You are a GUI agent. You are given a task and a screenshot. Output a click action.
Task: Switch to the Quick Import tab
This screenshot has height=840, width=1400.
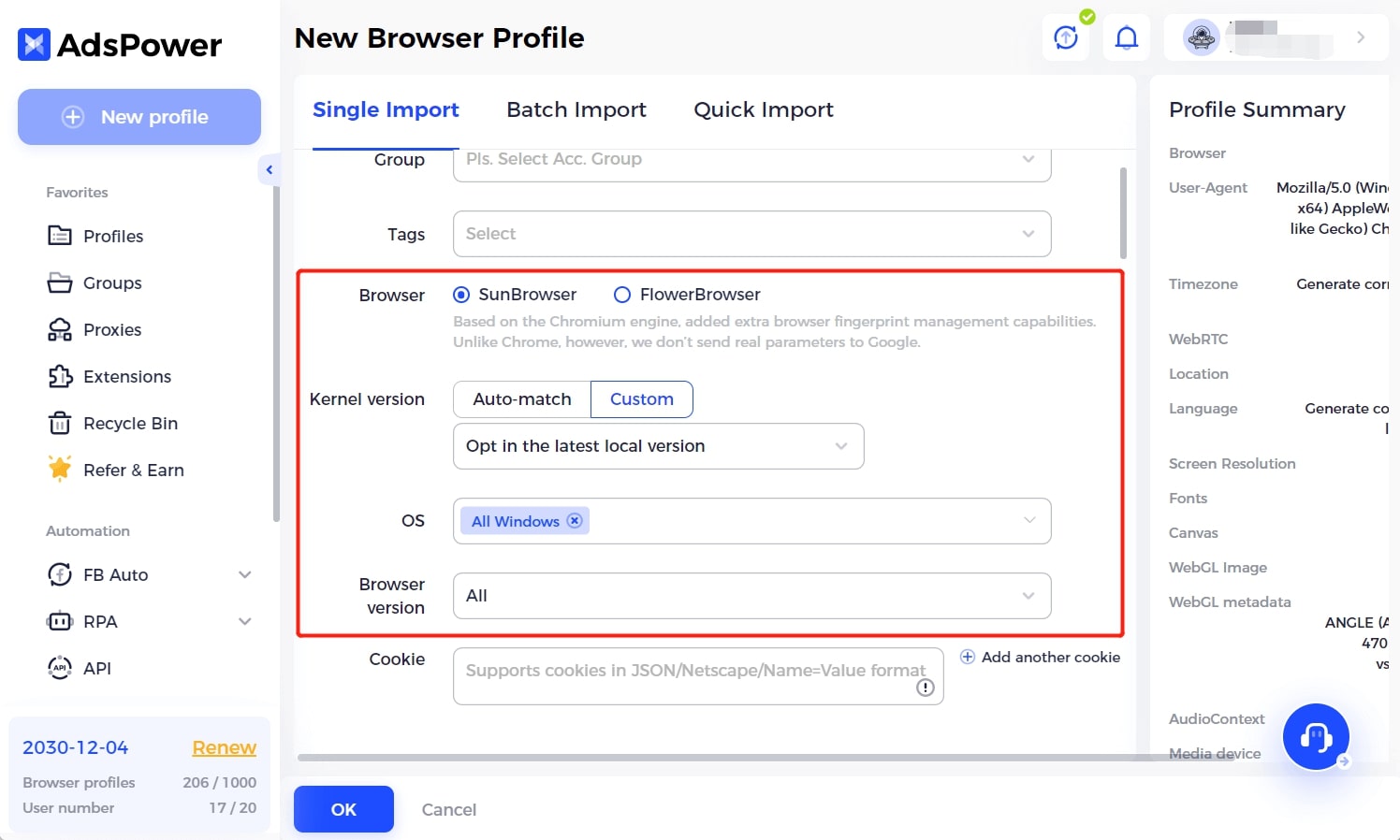763,109
